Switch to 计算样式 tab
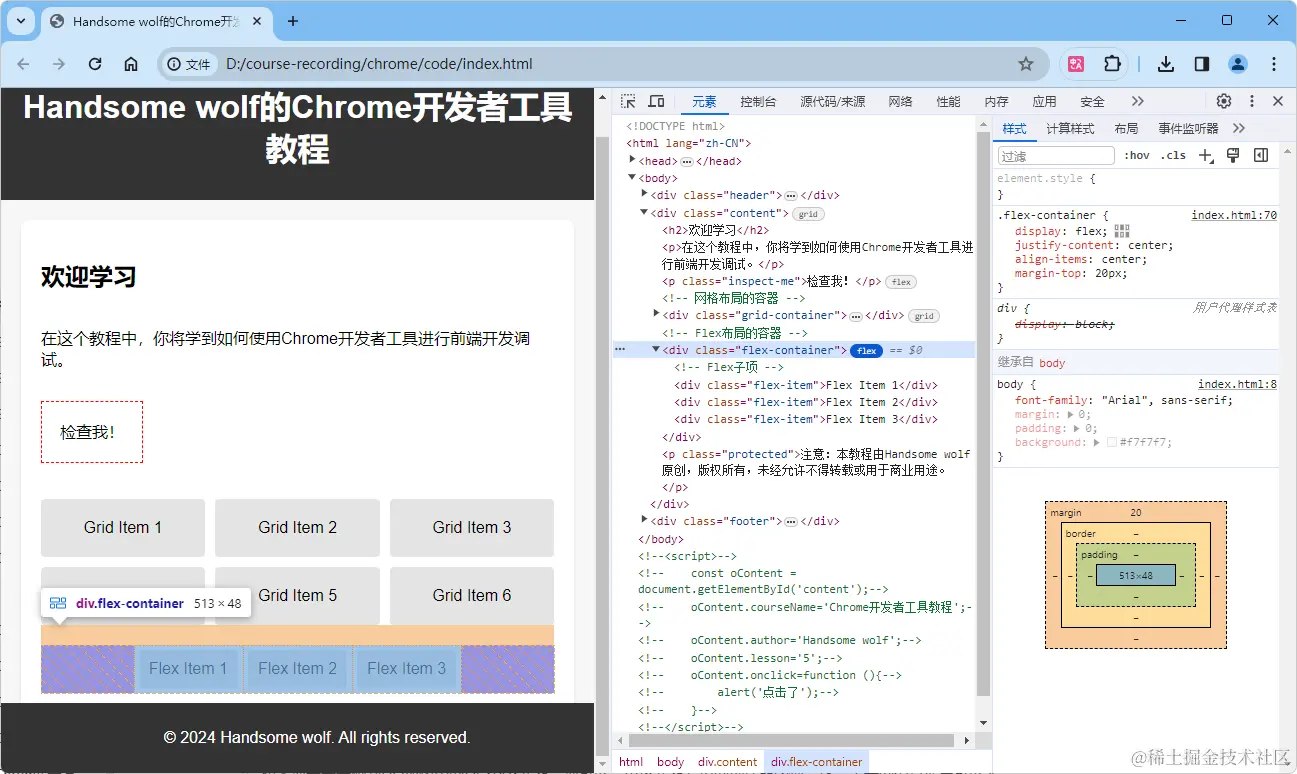The width and height of the screenshot is (1297, 774). point(1070,128)
